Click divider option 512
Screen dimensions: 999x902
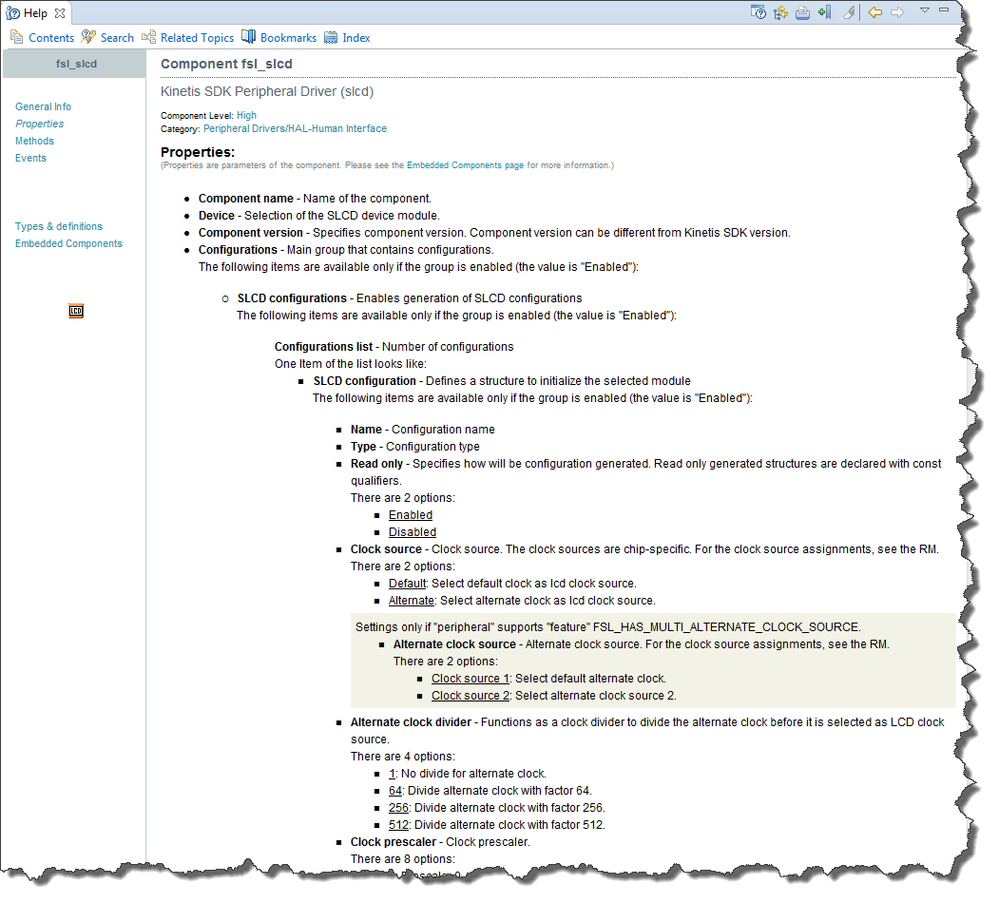pos(398,825)
